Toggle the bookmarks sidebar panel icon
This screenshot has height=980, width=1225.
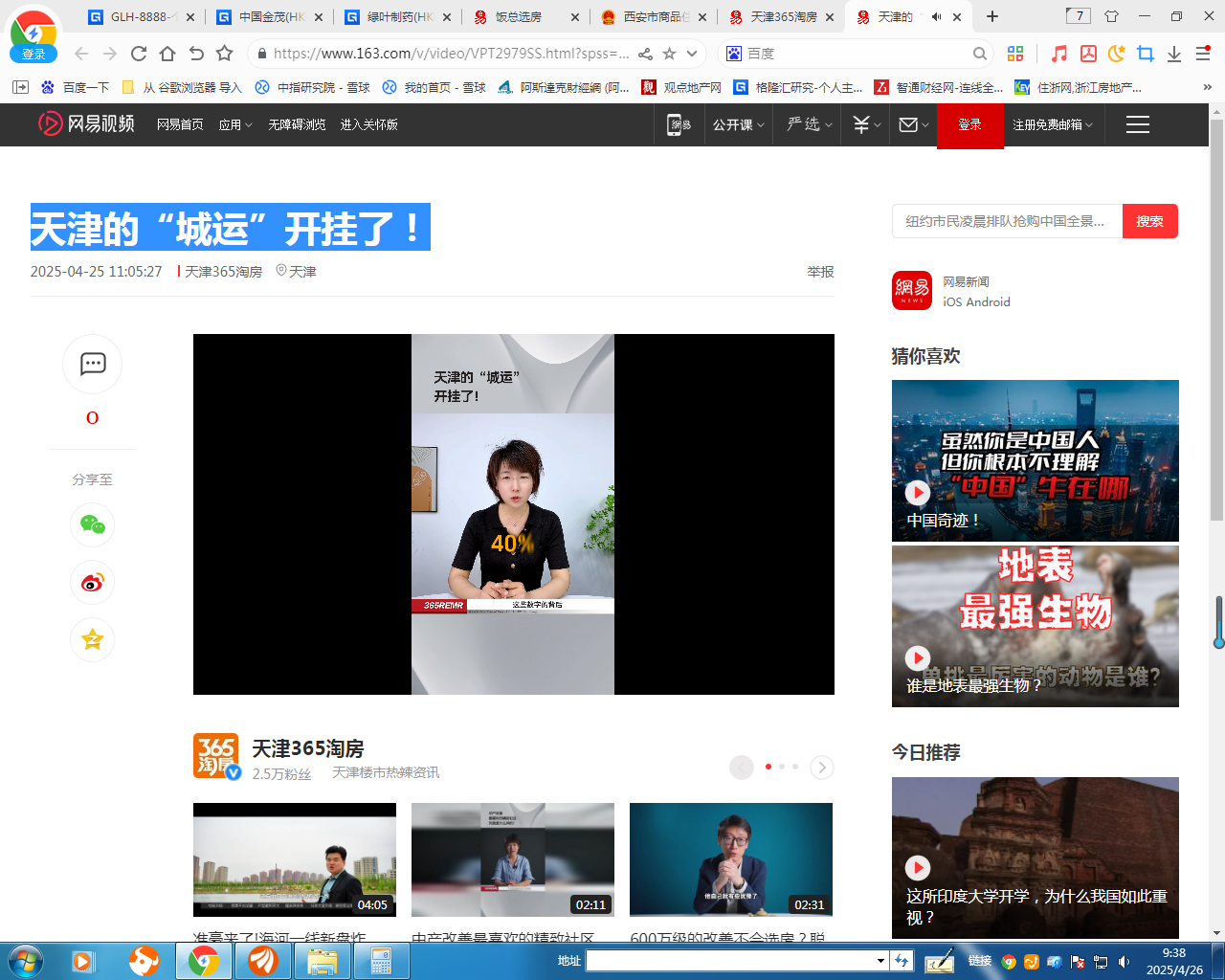pyautogui.click(x=20, y=87)
